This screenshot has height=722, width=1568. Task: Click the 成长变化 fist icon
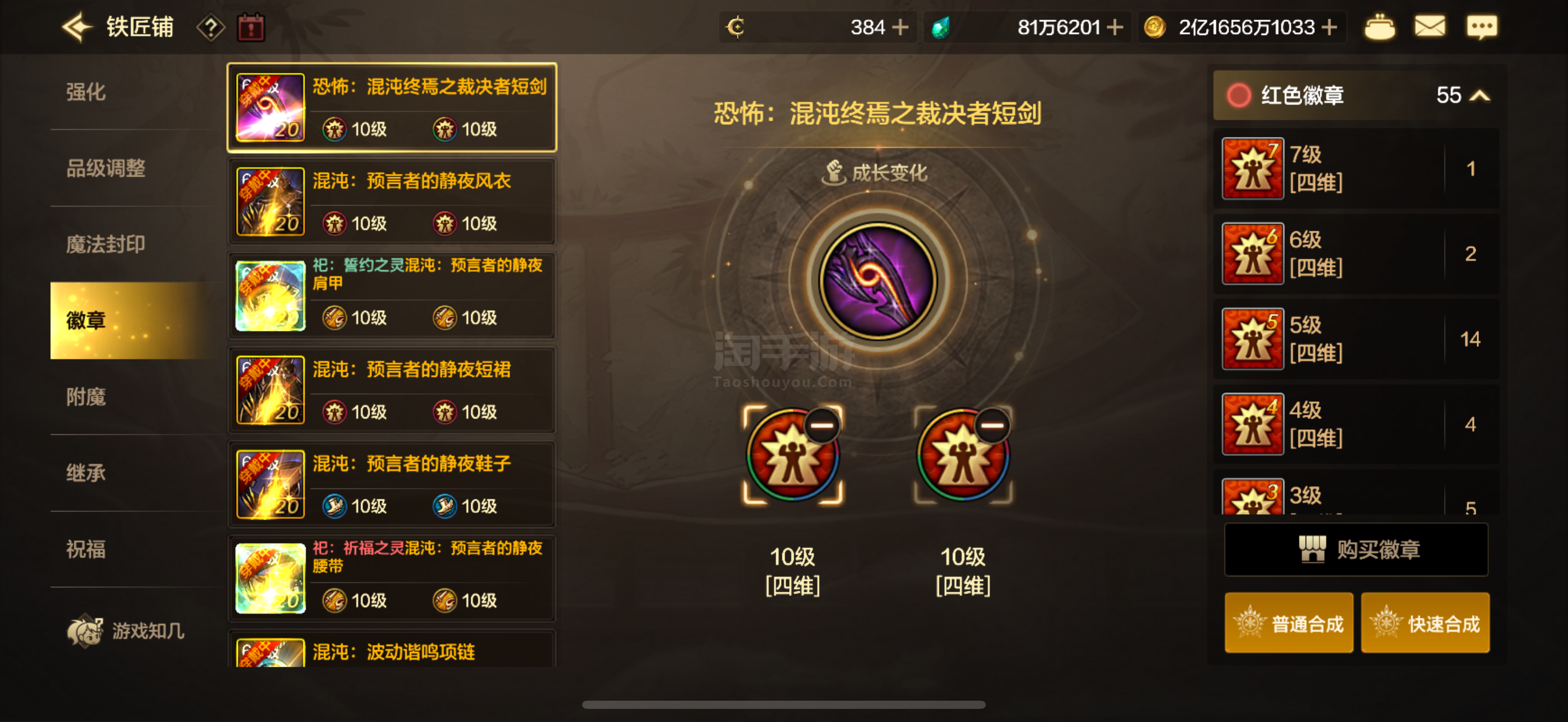(833, 172)
